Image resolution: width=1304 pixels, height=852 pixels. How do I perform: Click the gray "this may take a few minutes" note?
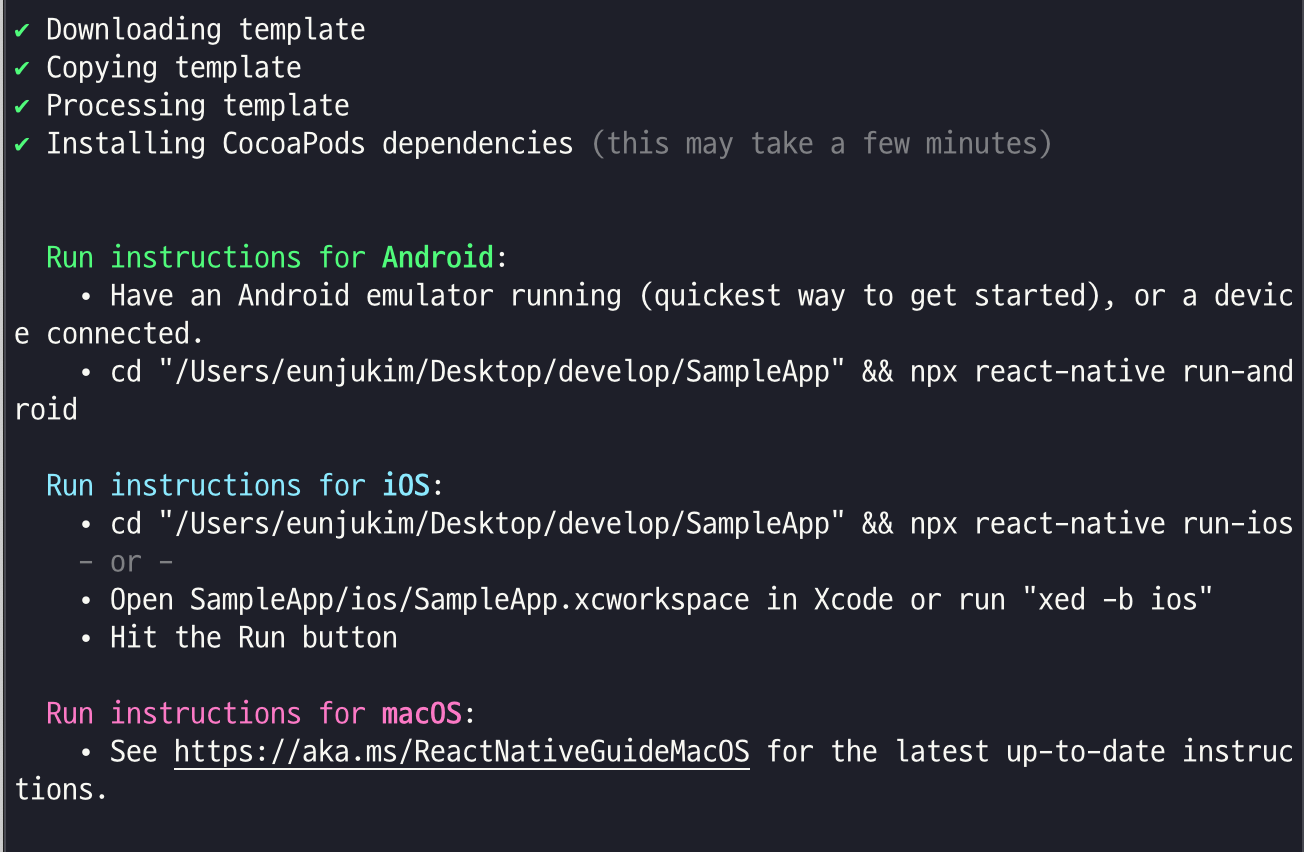point(821,144)
